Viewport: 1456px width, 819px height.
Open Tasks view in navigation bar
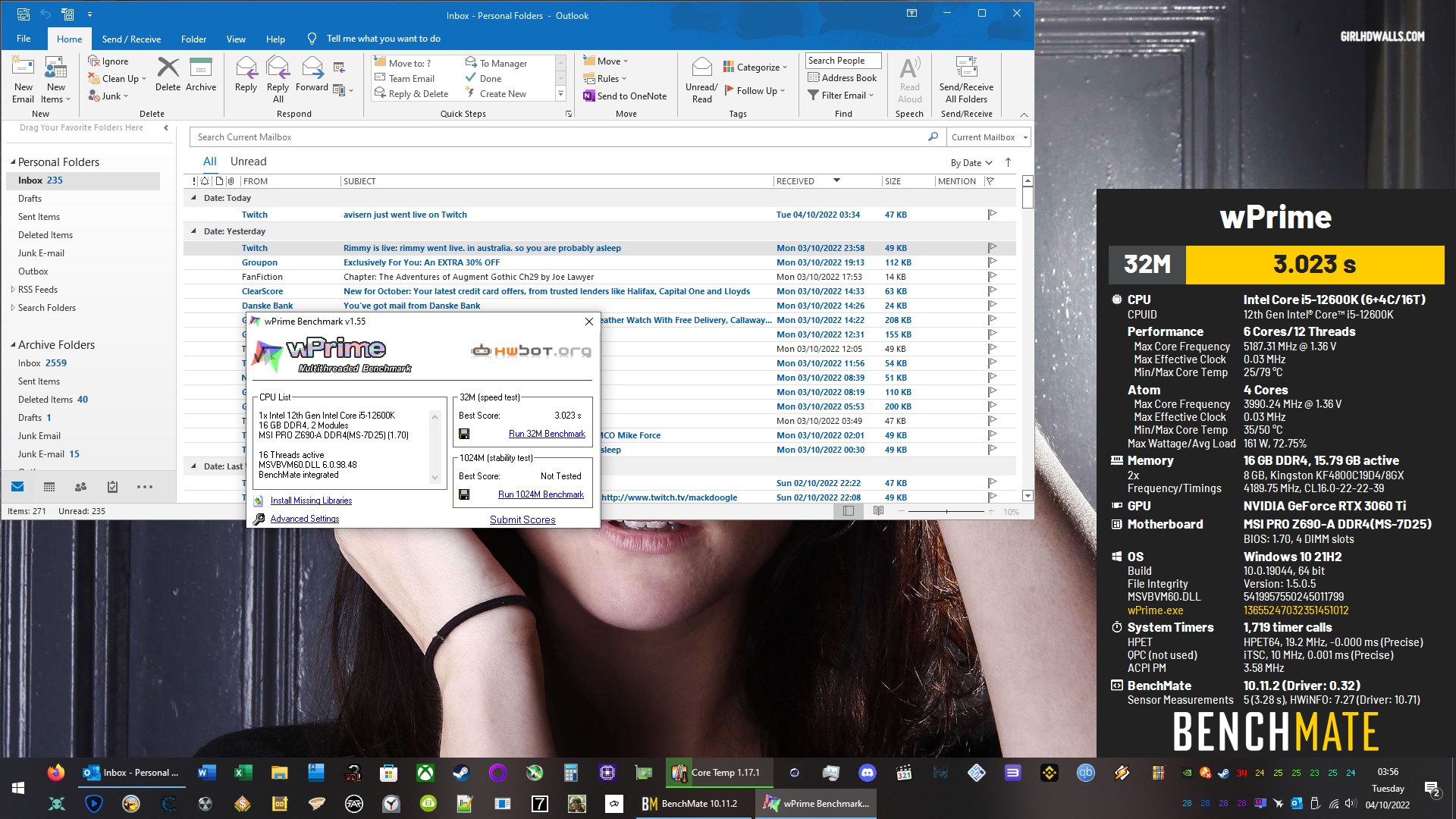[112, 487]
